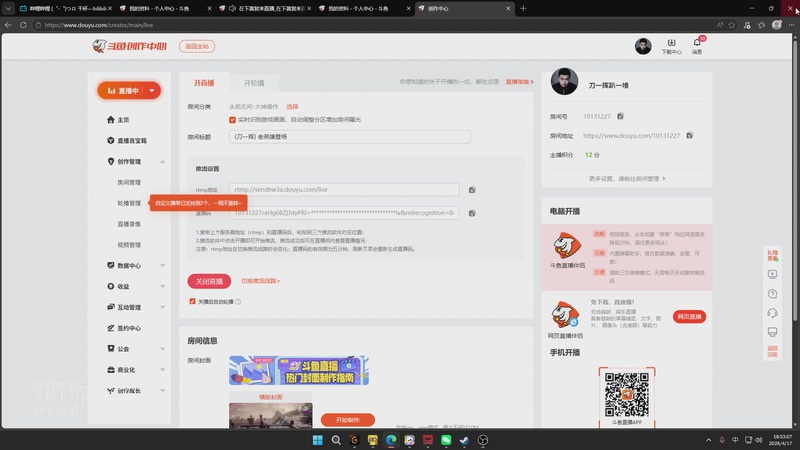Open 更多设置 room management link
This screenshot has height=450, width=800.
pyautogui.click(x=627, y=179)
